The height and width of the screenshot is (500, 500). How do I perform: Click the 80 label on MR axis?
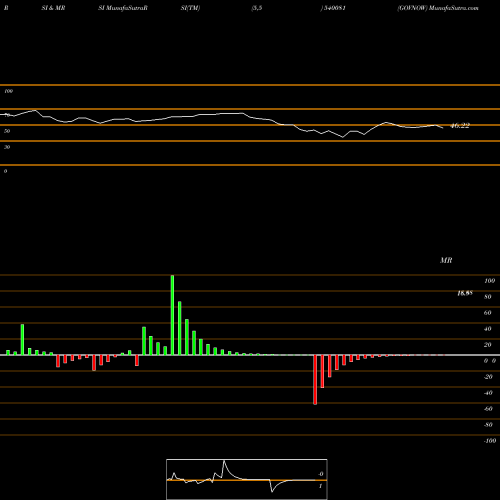click(x=488, y=297)
